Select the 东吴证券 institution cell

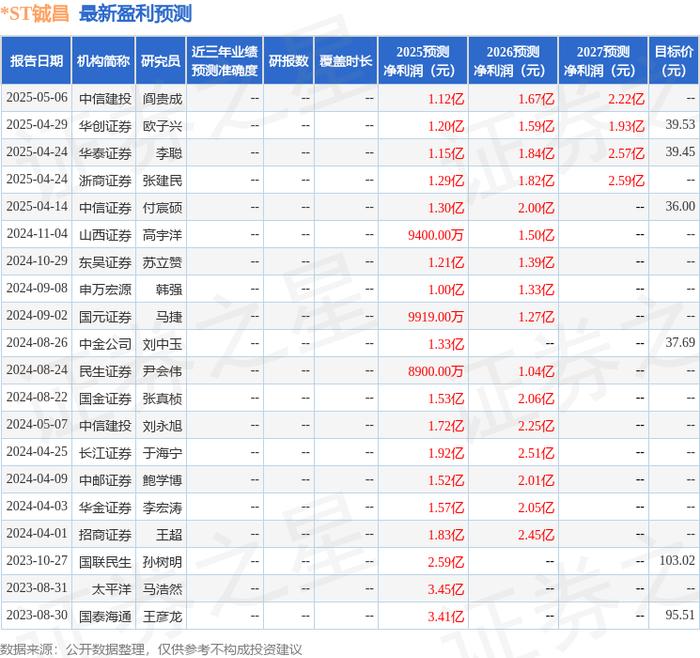(x=105, y=262)
